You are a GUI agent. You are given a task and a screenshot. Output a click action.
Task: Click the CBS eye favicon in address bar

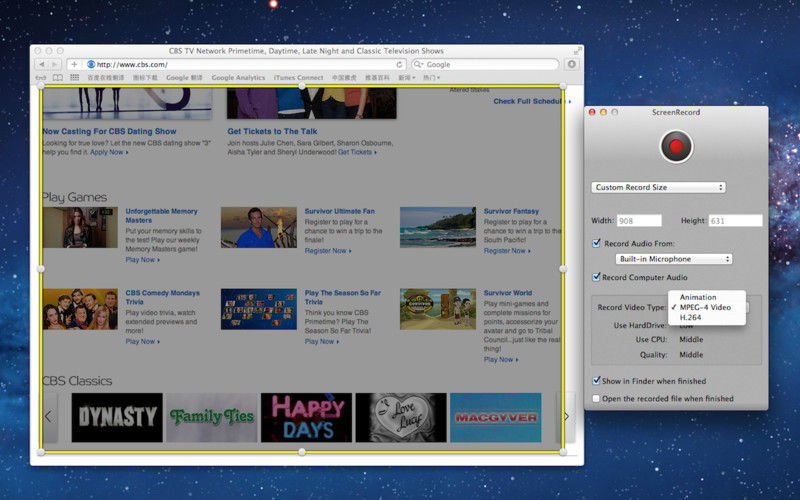click(91, 64)
